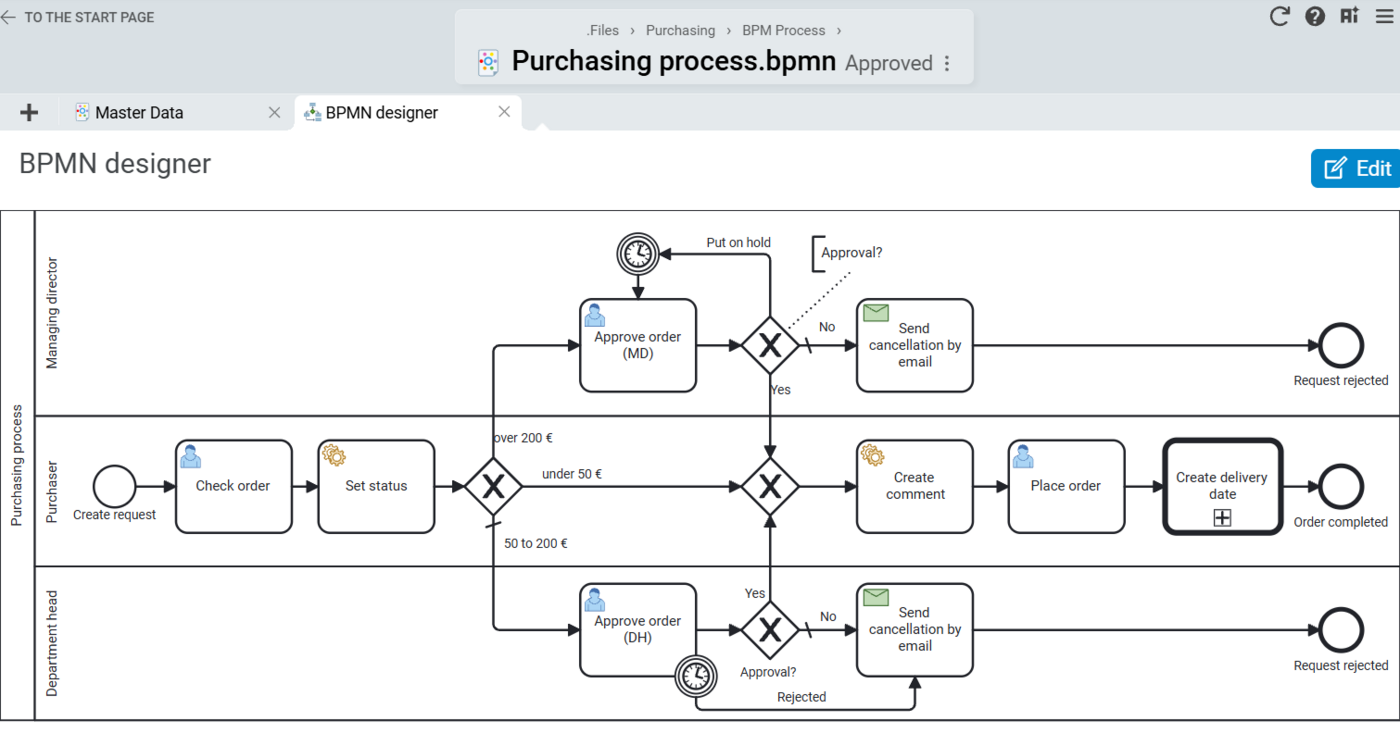Select the Approve order (DH) task
The image size is (1400, 733).
(x=637, y=630)
